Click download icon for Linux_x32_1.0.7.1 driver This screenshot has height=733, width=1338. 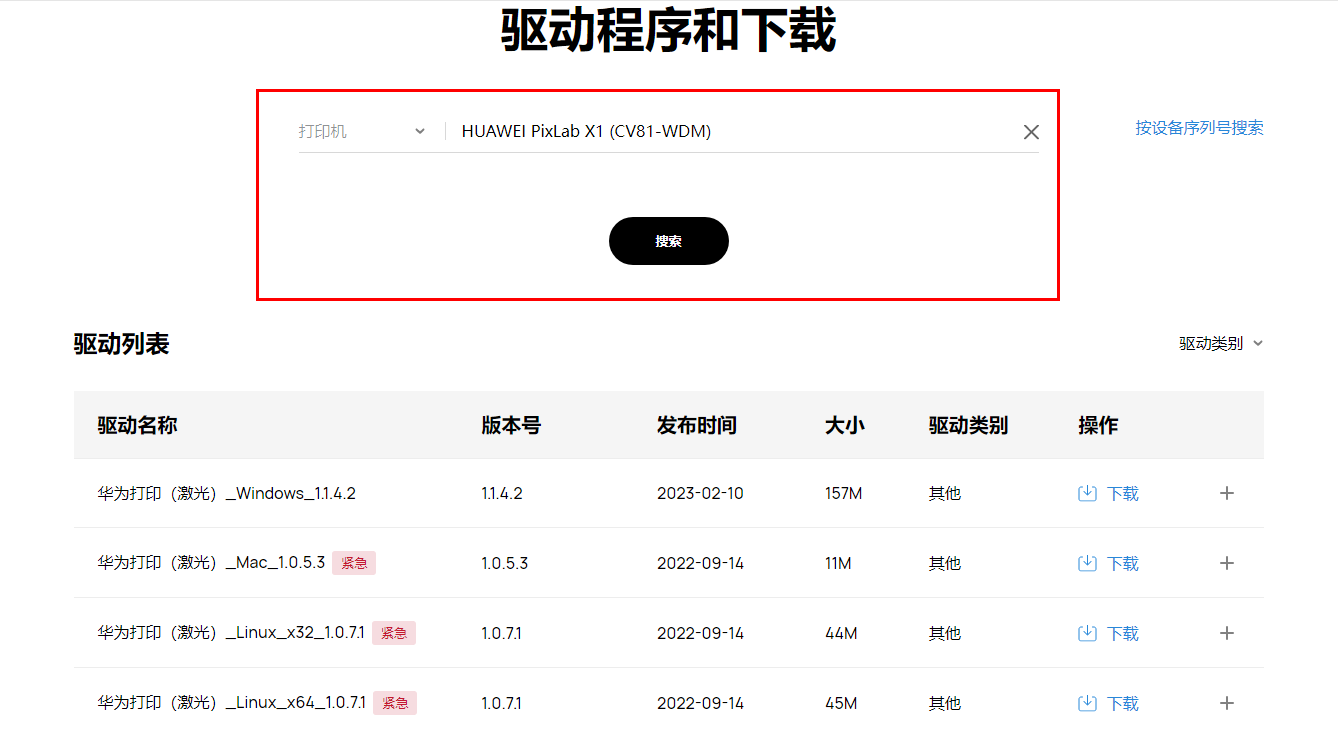1087,633
